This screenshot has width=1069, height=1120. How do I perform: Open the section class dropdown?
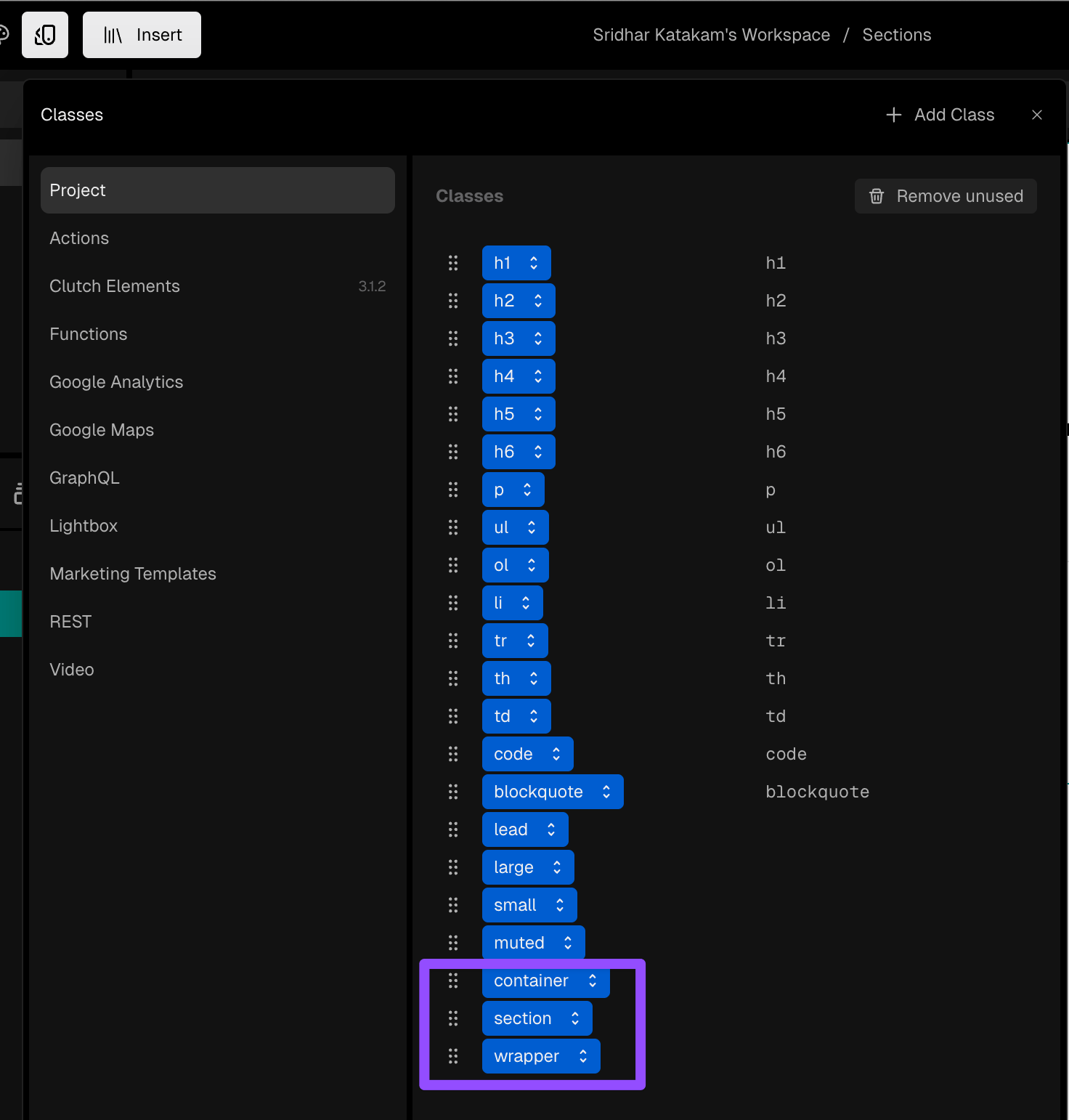[x=537, y=1018]
